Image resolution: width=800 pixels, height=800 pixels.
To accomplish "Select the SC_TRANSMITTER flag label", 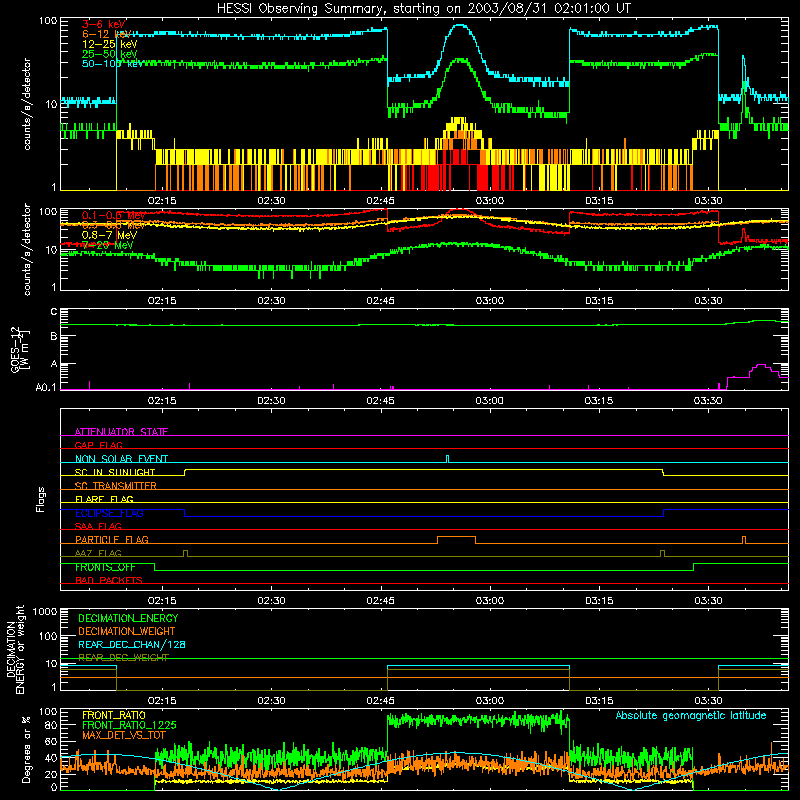I will [x=116, y=486].
